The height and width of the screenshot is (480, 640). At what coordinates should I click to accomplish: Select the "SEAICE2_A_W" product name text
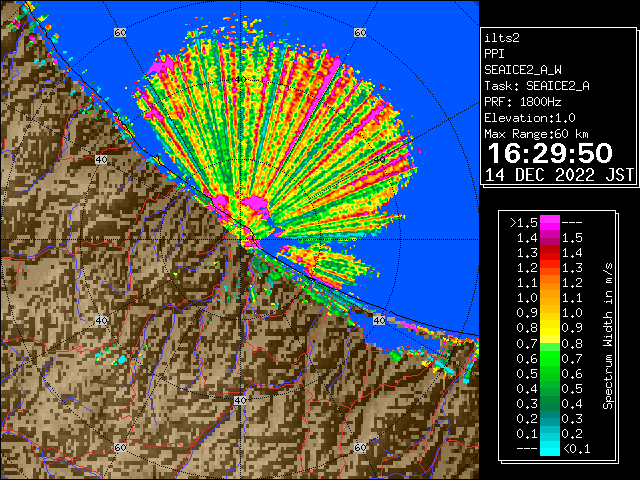(523, 70)
